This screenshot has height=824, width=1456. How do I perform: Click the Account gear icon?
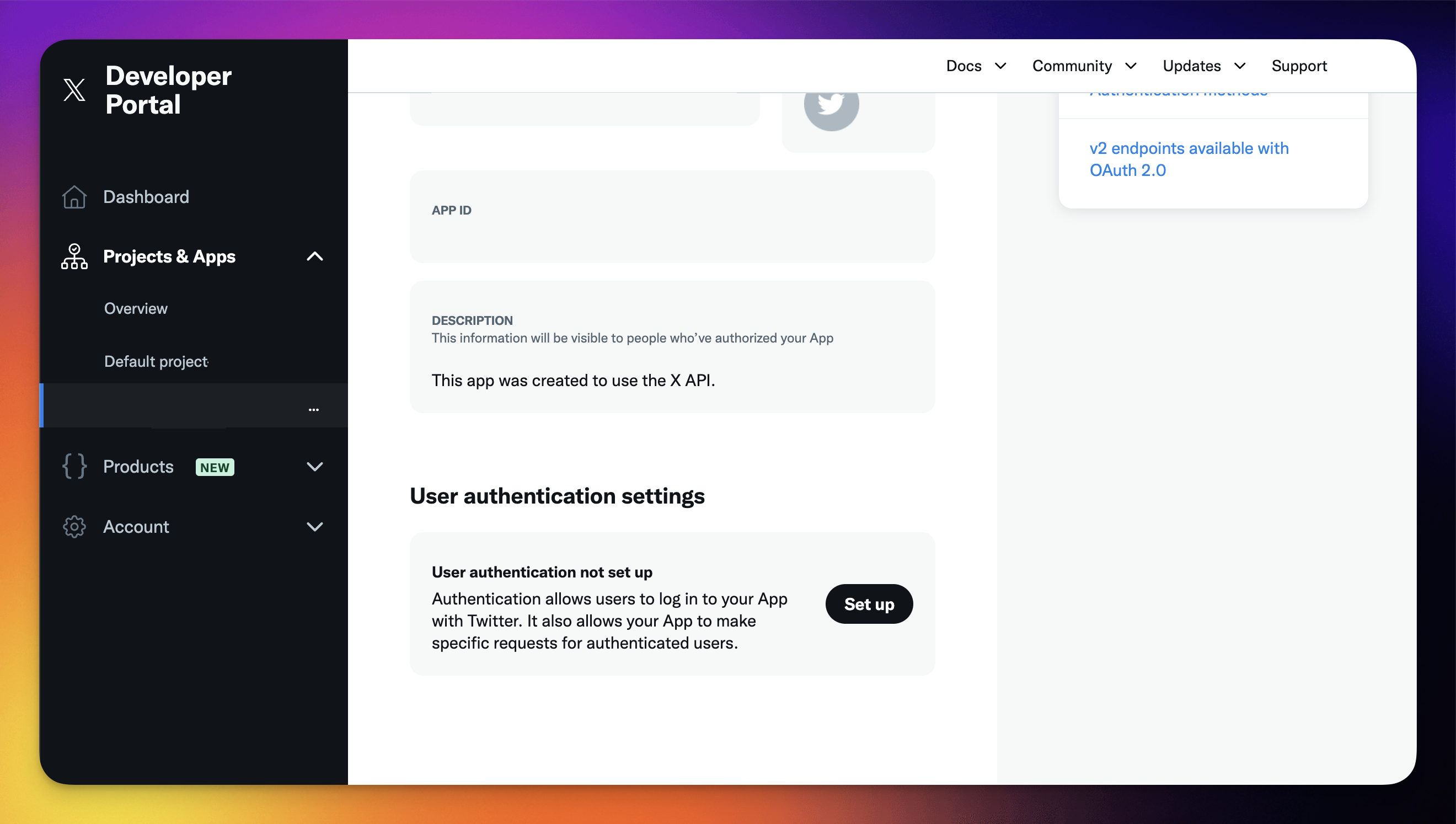tap(74, 526)
